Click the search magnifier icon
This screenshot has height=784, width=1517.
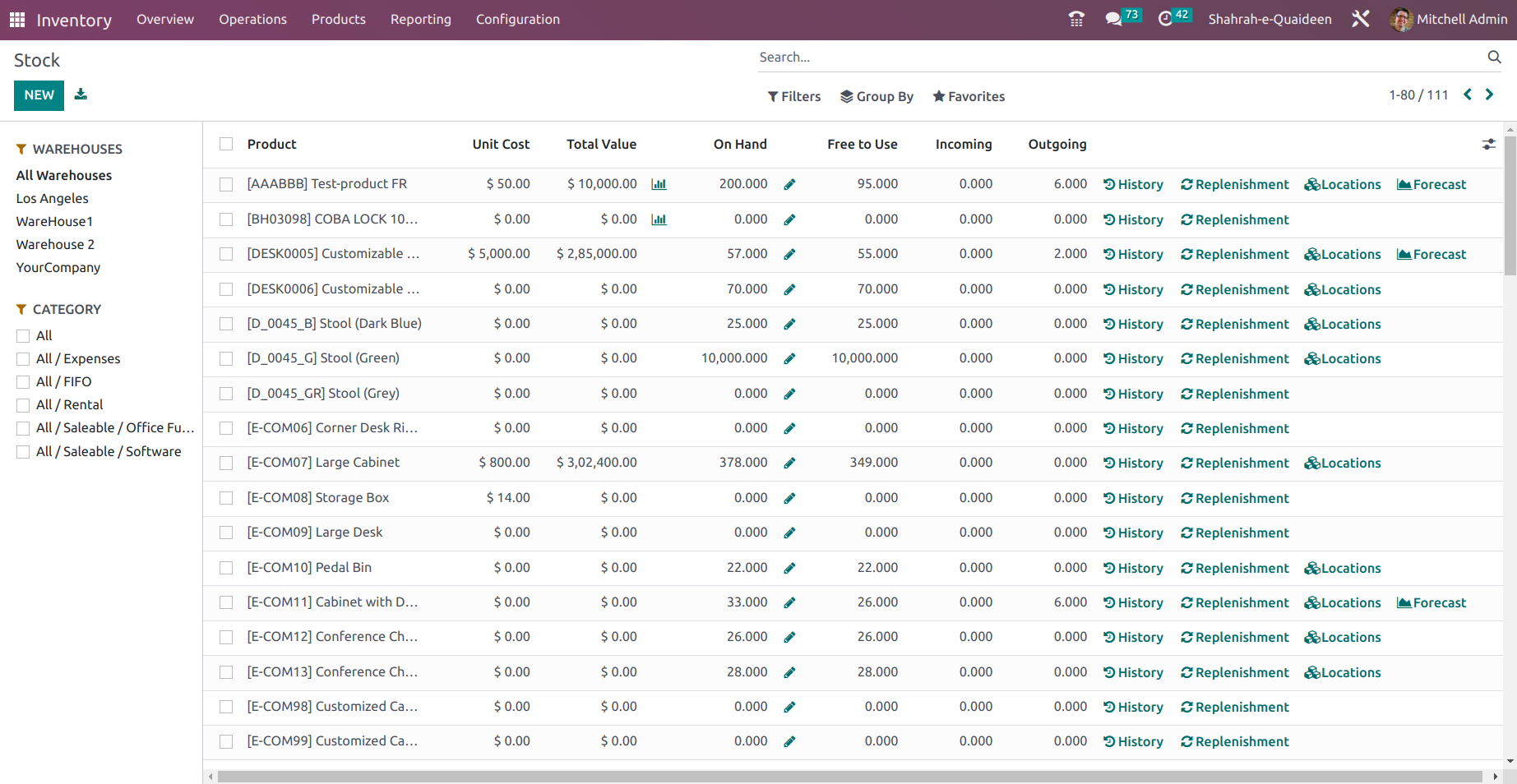click(x=1494, y=57)
